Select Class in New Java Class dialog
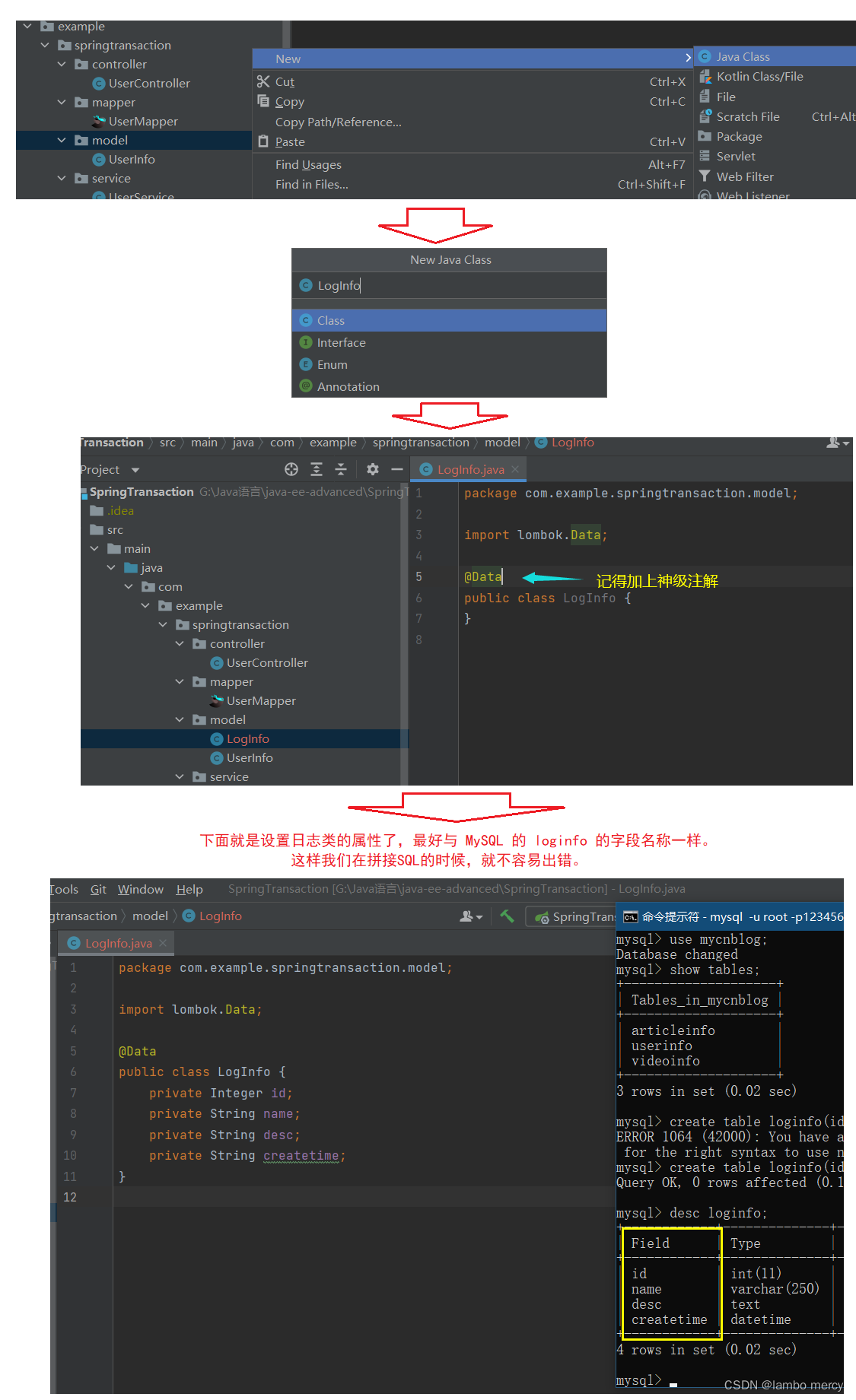This screenshot has height=1400, width=856. (x=449, y=320)
